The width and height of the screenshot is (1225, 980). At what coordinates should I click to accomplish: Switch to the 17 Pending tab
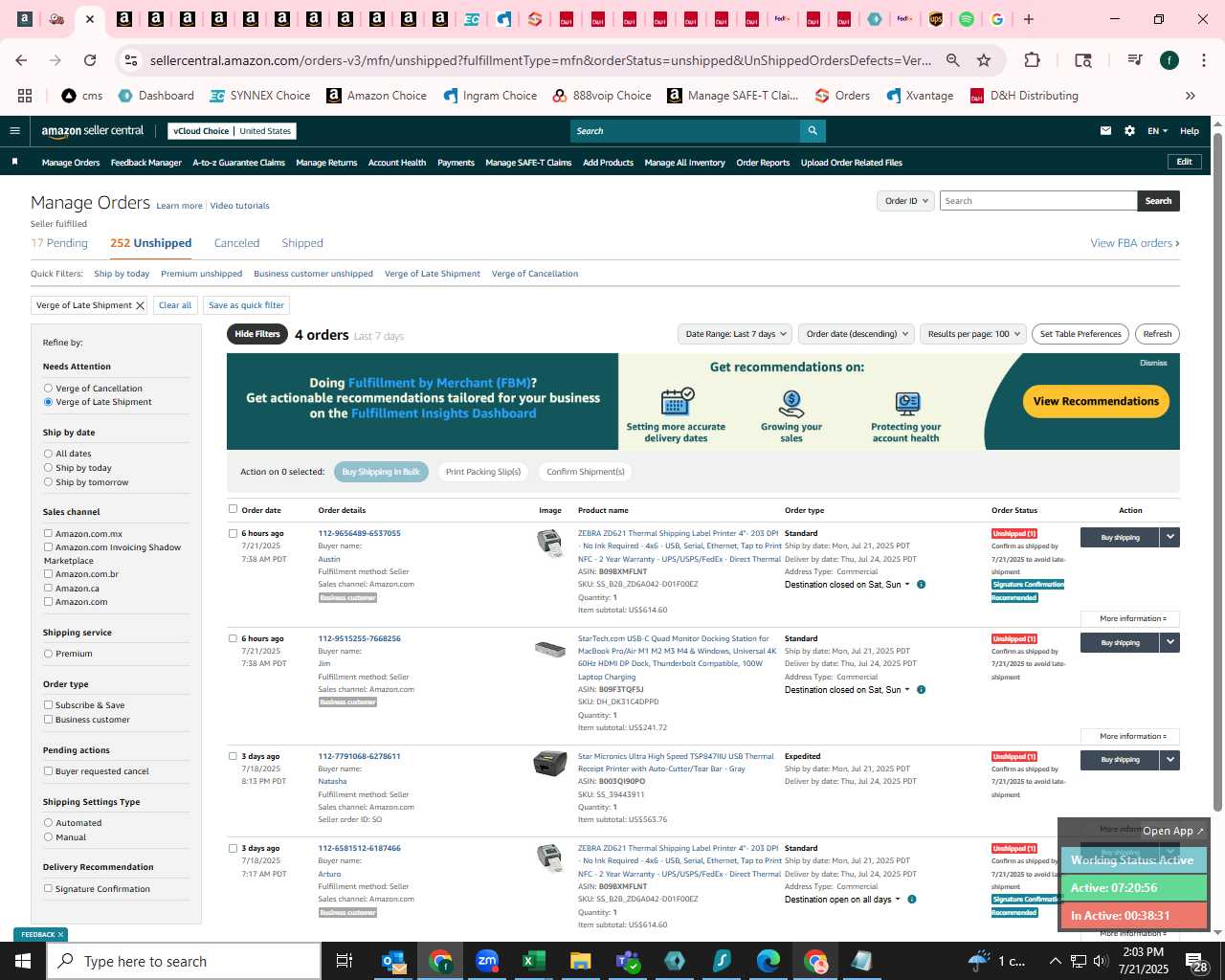tap(59, 243)
